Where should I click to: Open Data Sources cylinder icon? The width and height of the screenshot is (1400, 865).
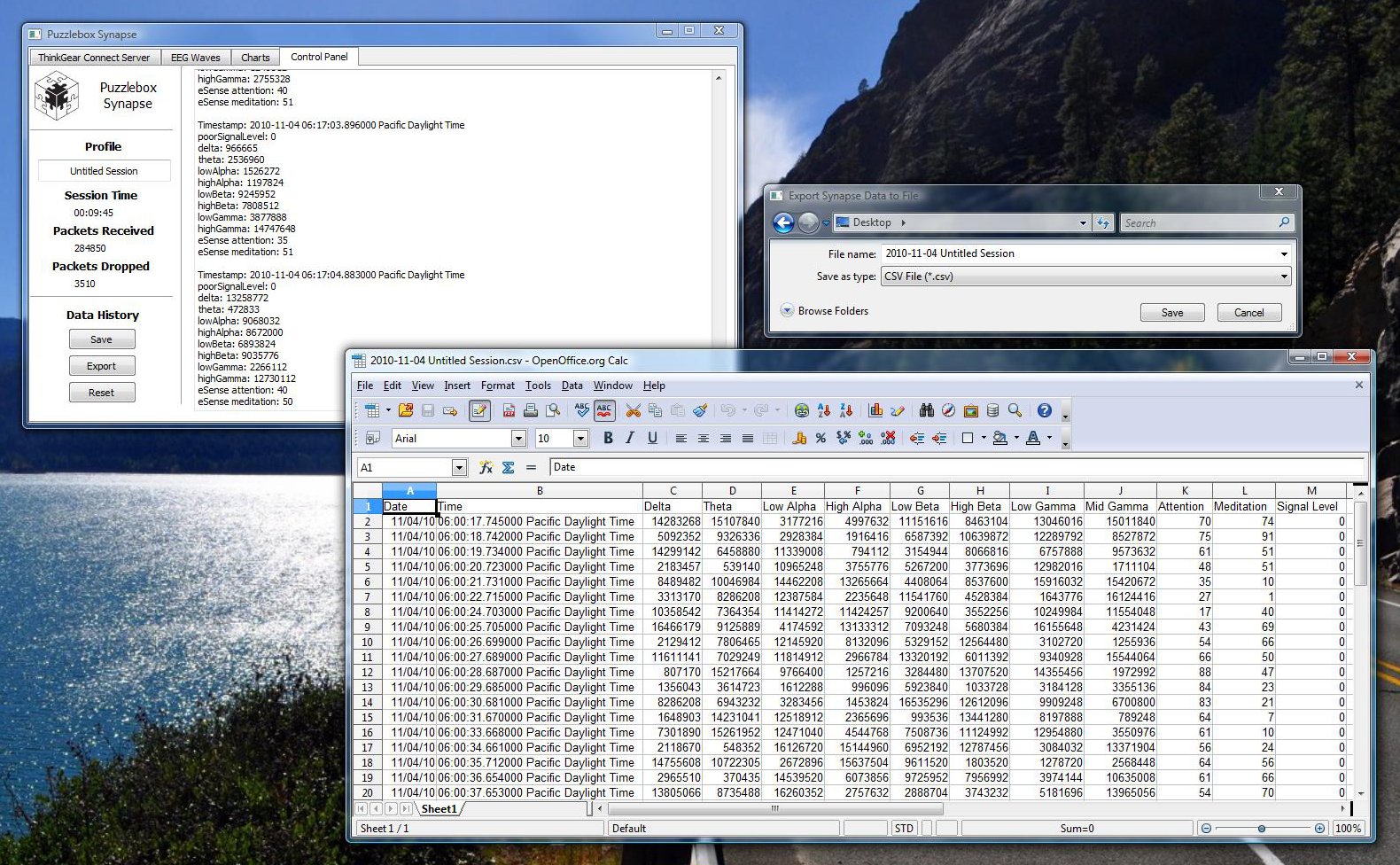(992, 410)
